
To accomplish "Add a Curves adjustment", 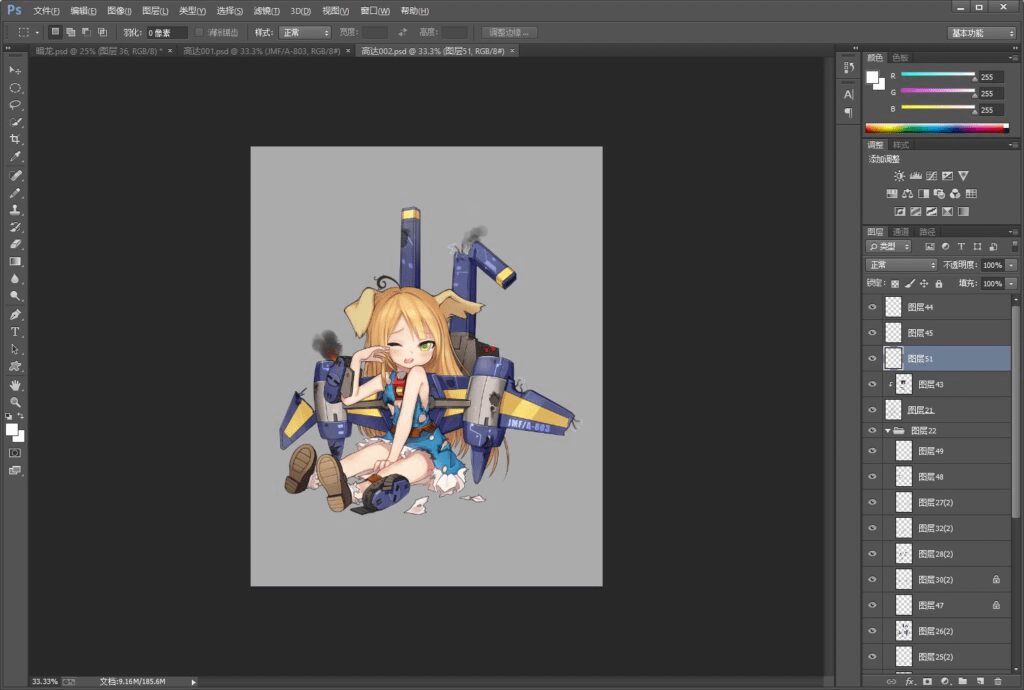I will (931, 176).
